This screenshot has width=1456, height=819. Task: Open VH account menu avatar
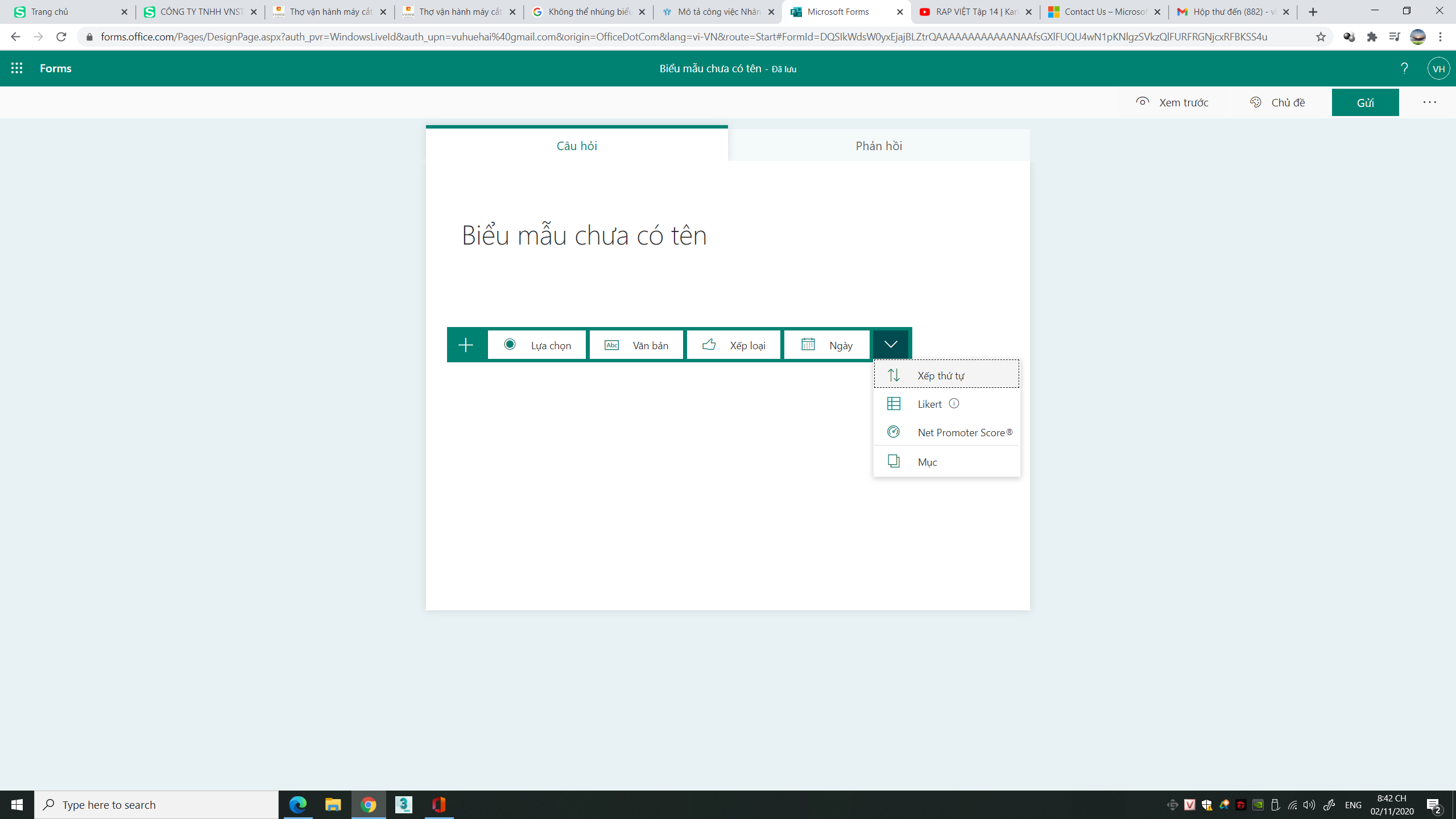[1438, 68]
